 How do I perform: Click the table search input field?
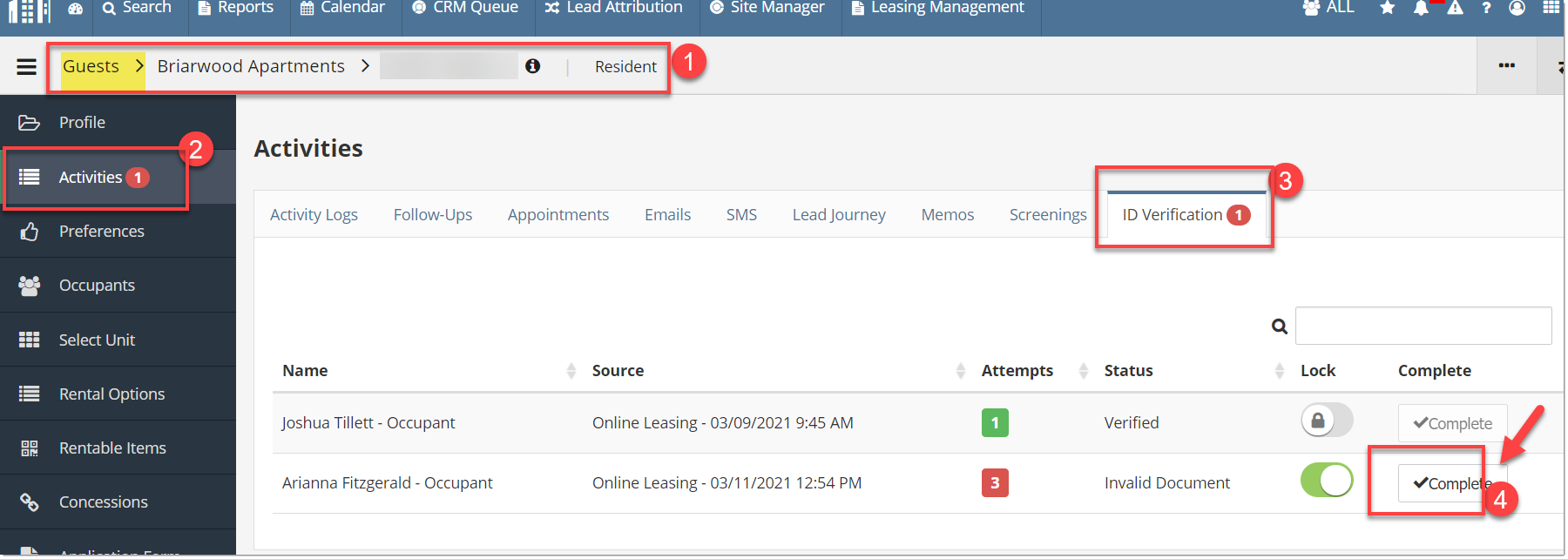tap(1423, 326)
